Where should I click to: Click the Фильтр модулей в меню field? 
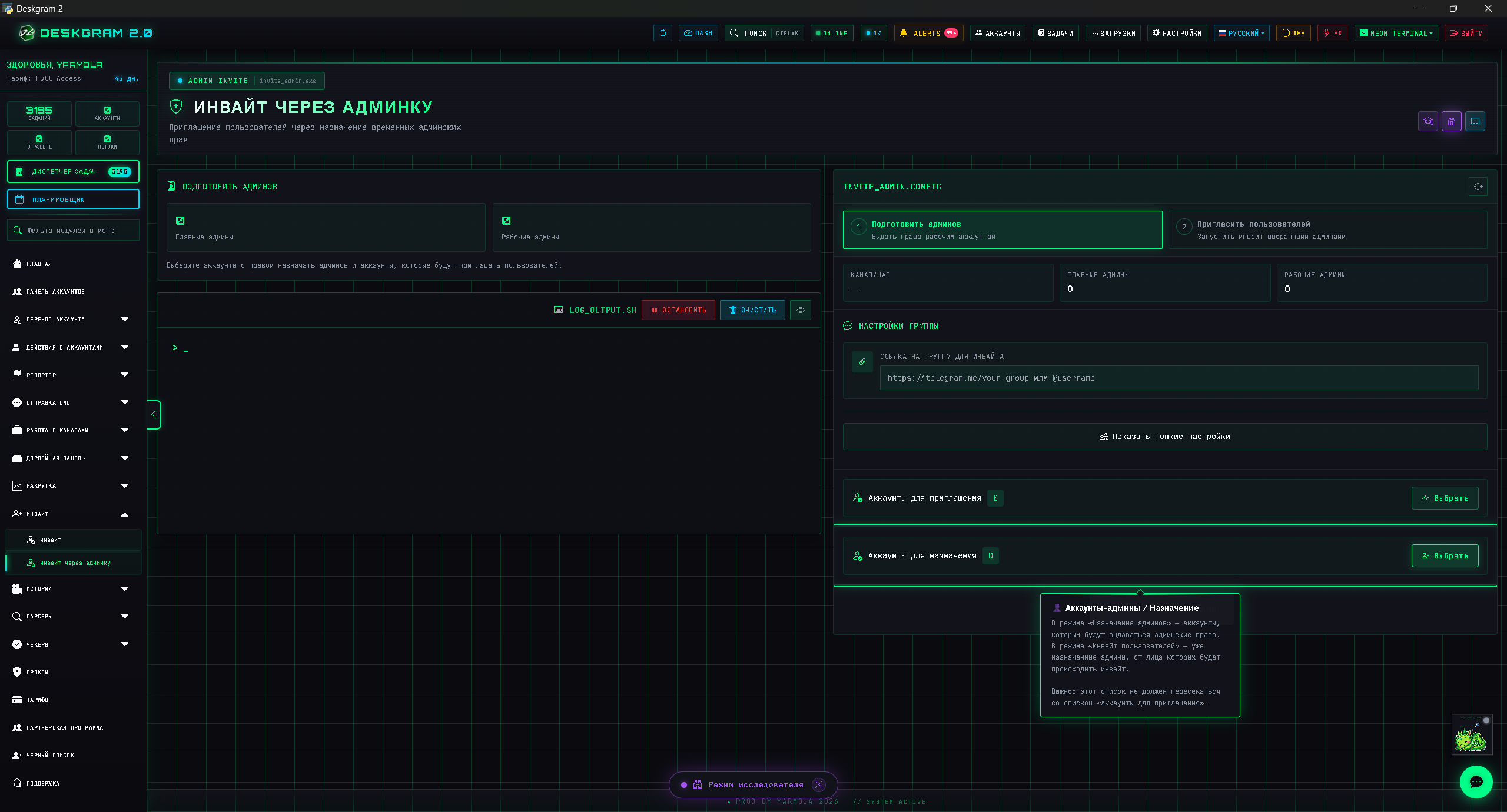[x=73, y=230]
